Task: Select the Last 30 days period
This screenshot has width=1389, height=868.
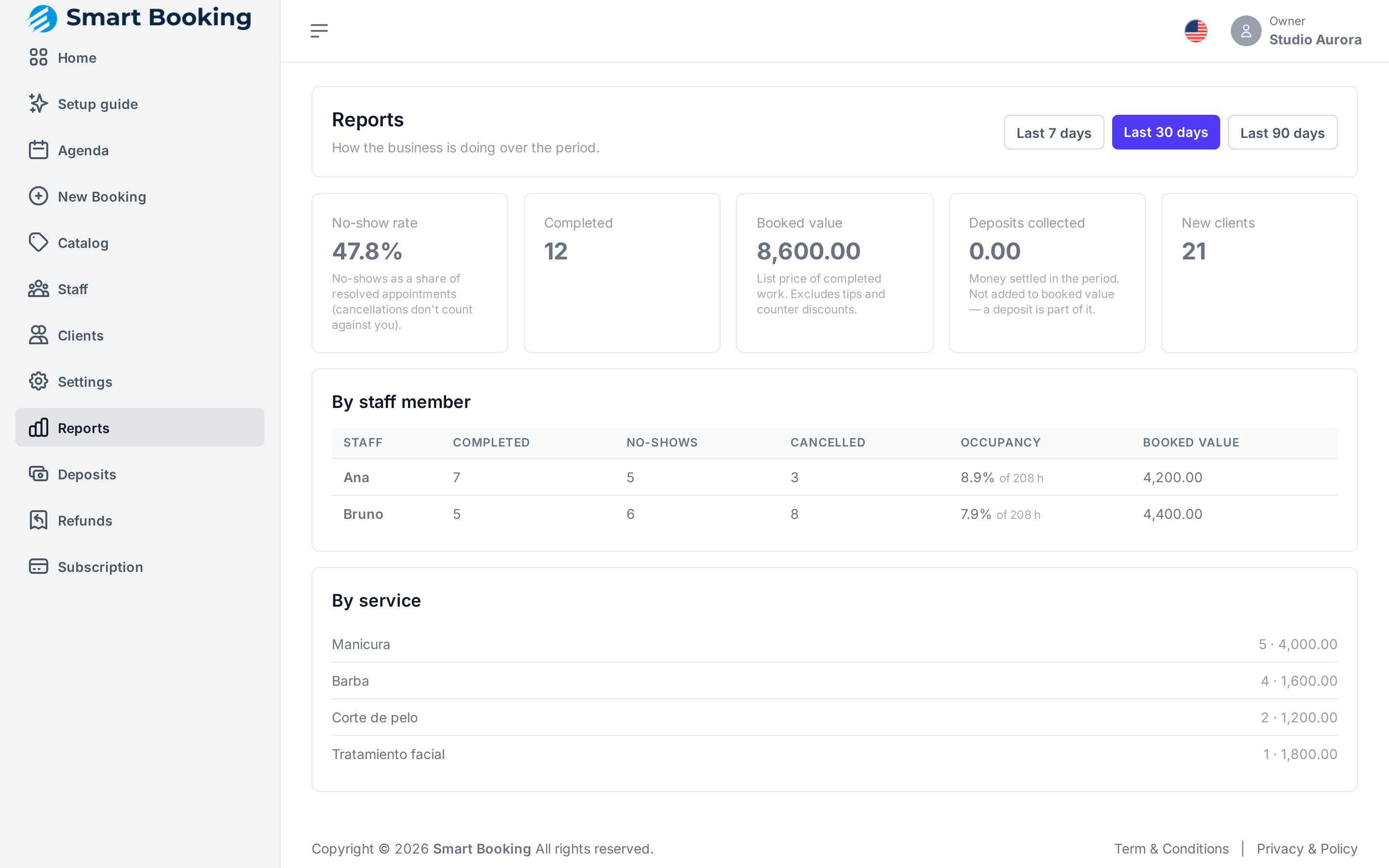Action: click(1166, 133)
